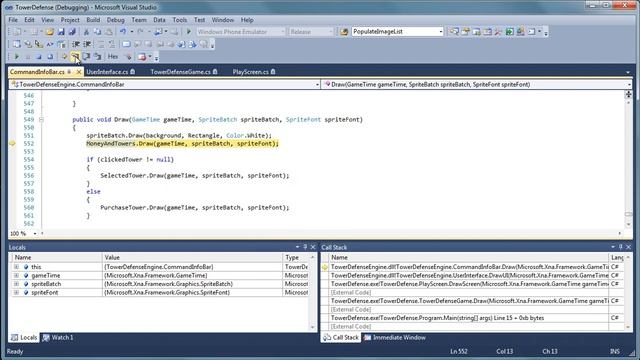Open Solution Explorer from toolbar icon
The height and width of the screenshot is (360, 640).
pos(454,31)
